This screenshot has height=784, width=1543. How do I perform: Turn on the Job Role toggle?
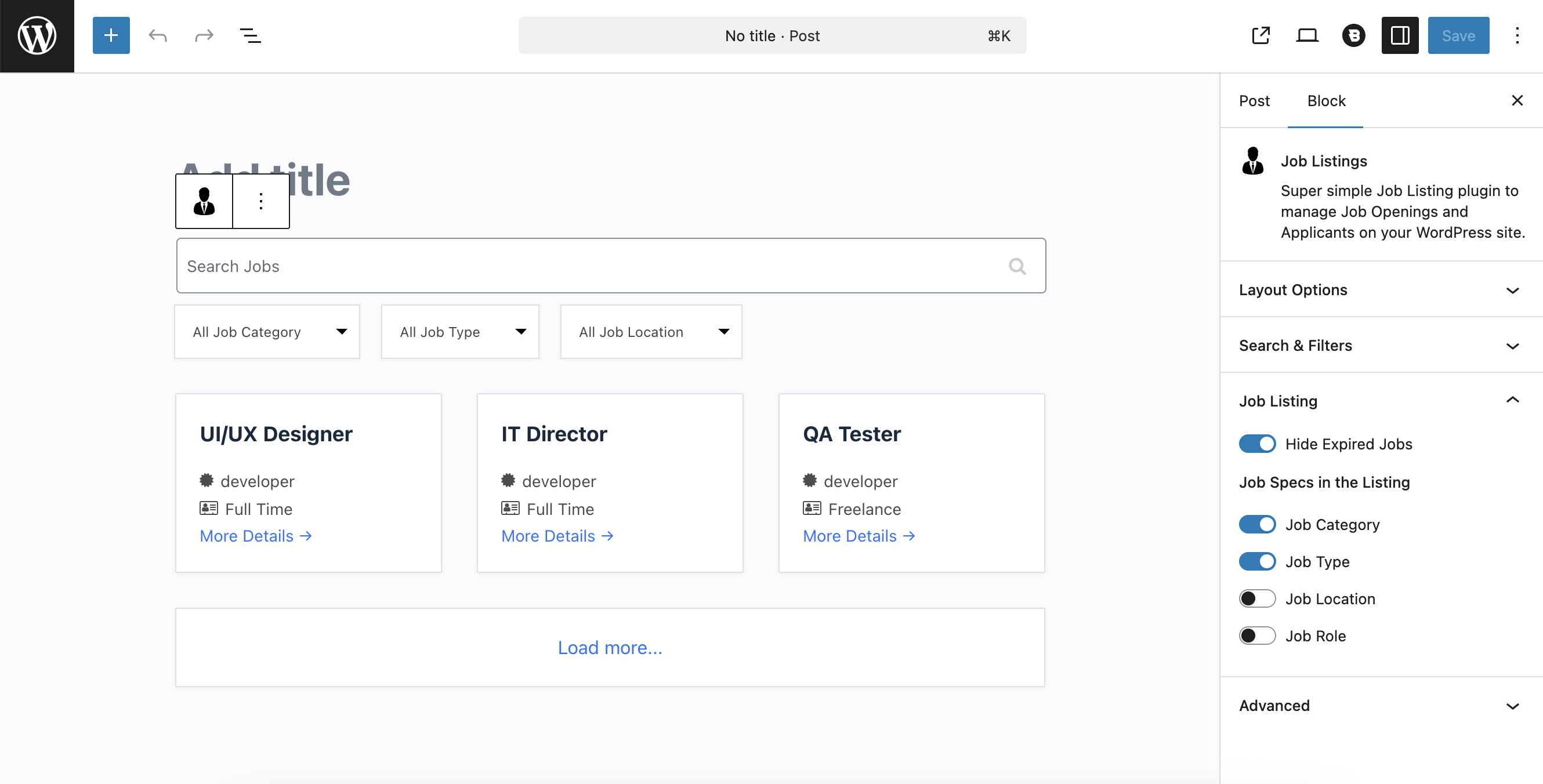click(1257, 636)
